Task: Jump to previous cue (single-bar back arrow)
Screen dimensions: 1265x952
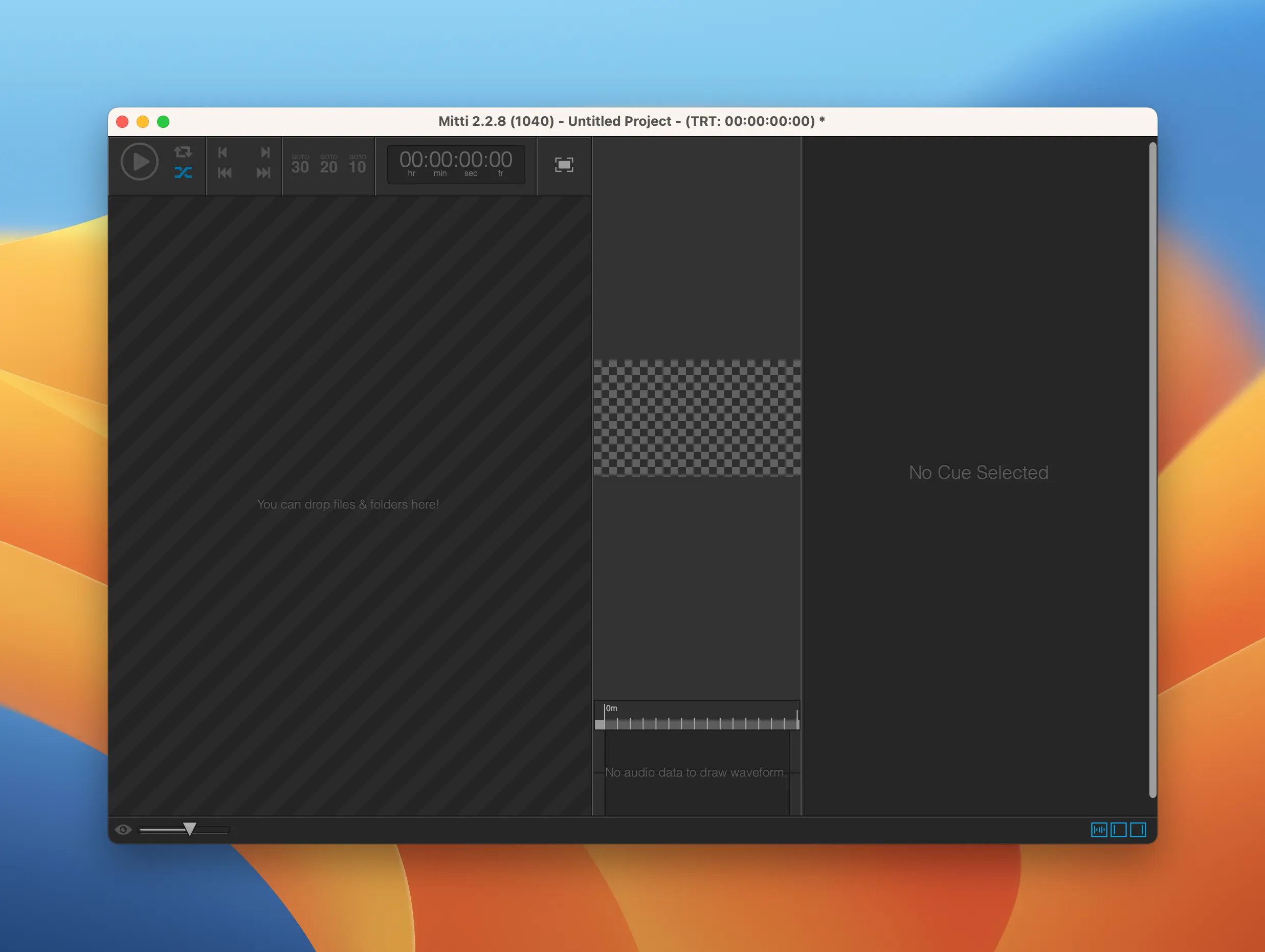Action: point(223,152)
